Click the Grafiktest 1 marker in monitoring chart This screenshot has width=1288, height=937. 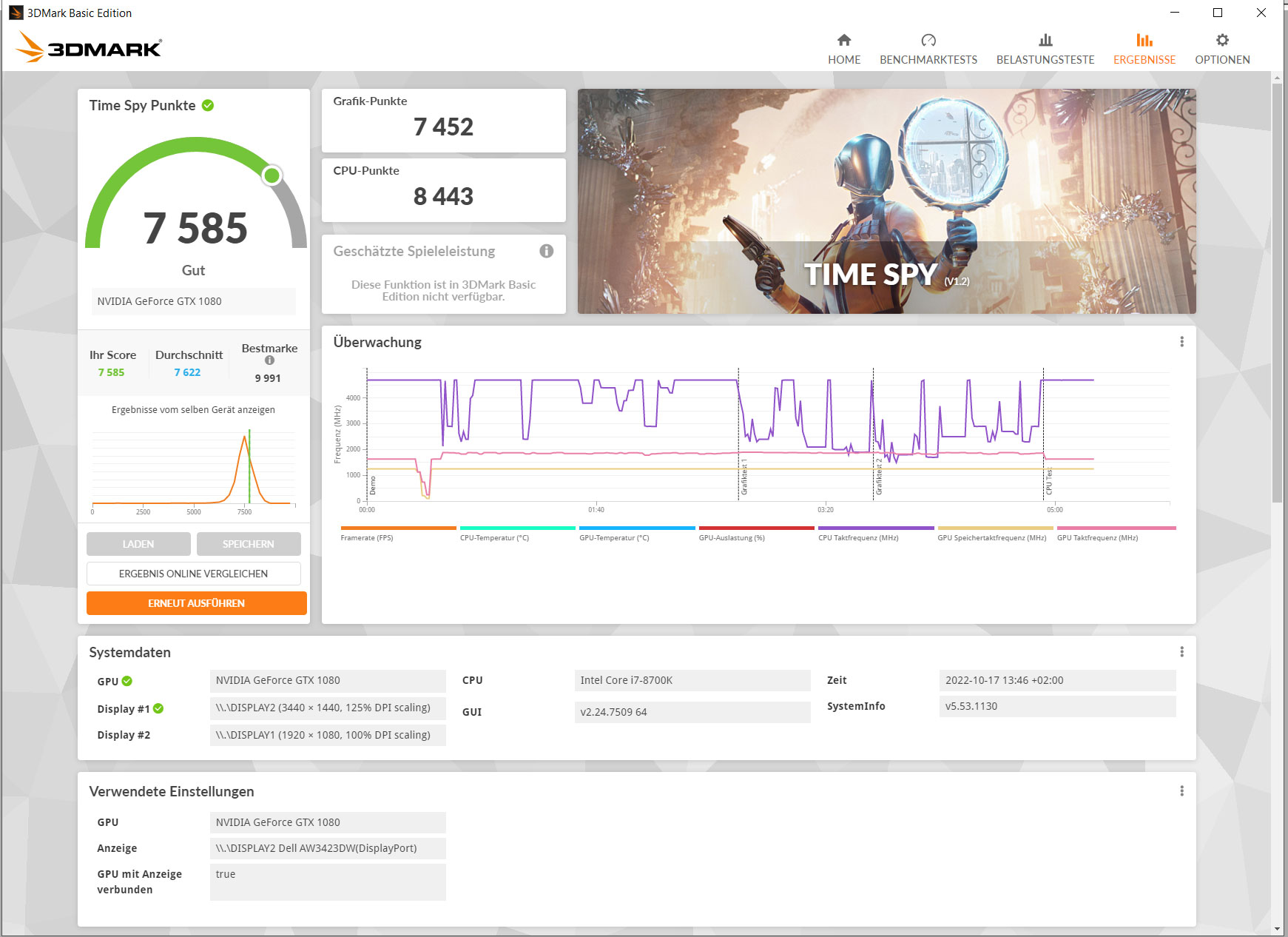coord(744,477)
